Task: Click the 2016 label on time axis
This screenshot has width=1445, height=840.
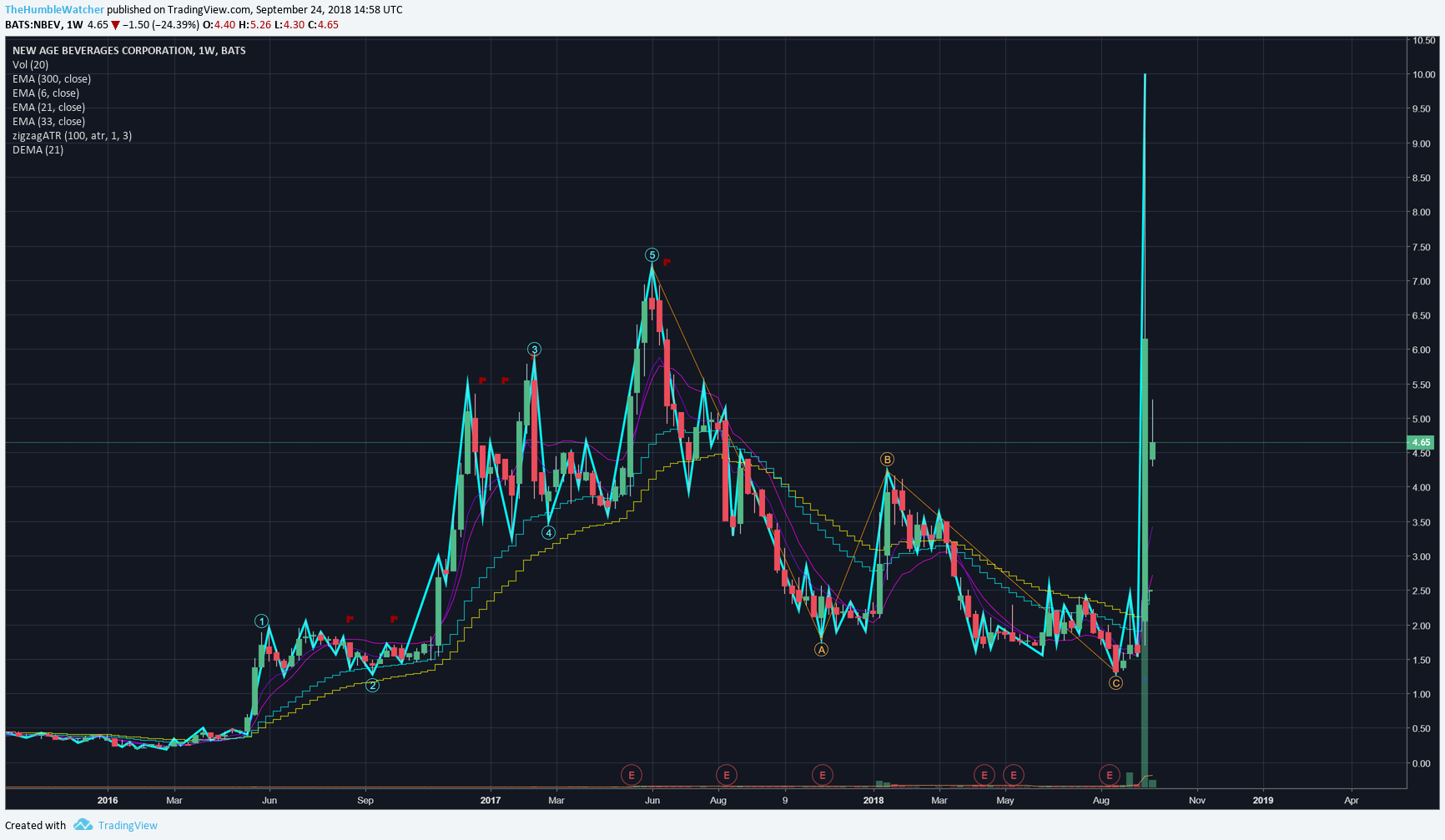Action: click(x=108, y=801)
